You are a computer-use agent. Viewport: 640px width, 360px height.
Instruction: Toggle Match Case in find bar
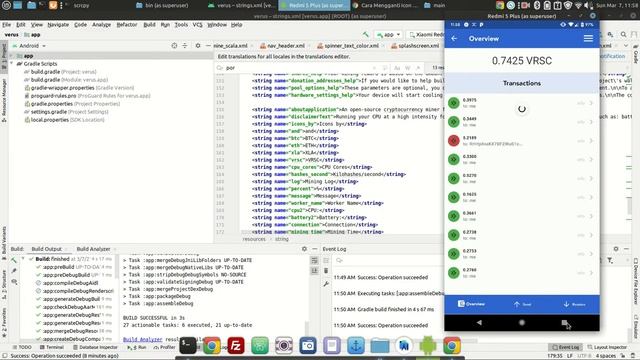(397, 68)
